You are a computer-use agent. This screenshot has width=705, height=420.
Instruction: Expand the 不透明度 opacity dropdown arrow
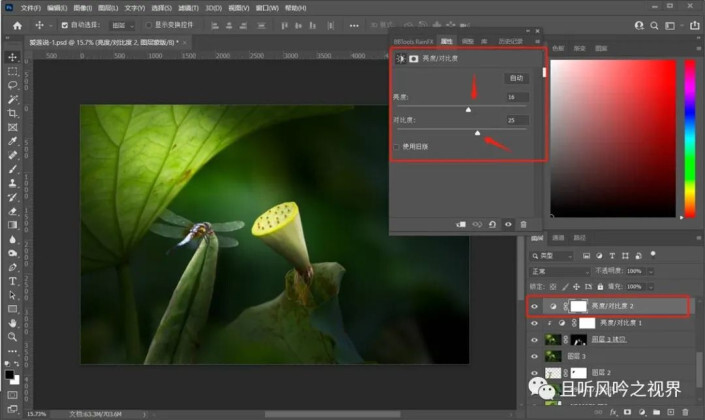tap(653, 271)
